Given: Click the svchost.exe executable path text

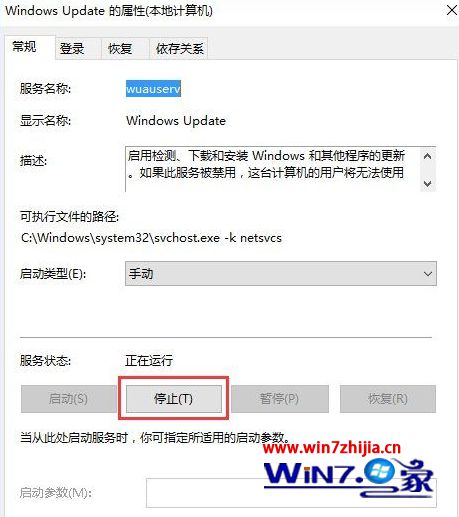Looking at the screenshot, I should 151,238.
